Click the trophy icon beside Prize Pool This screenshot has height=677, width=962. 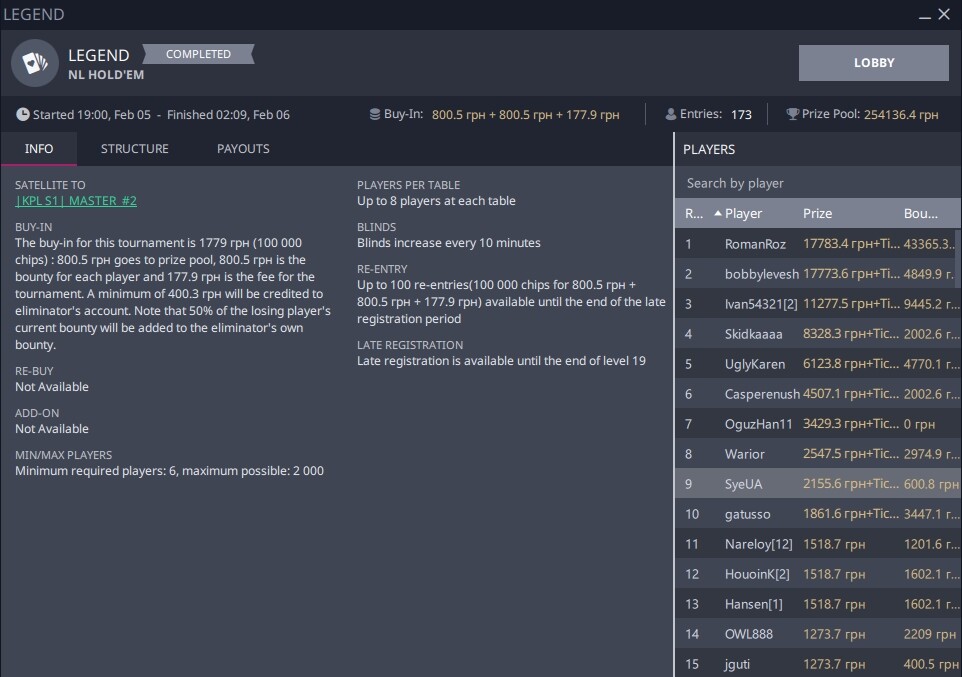click(792, 115)
